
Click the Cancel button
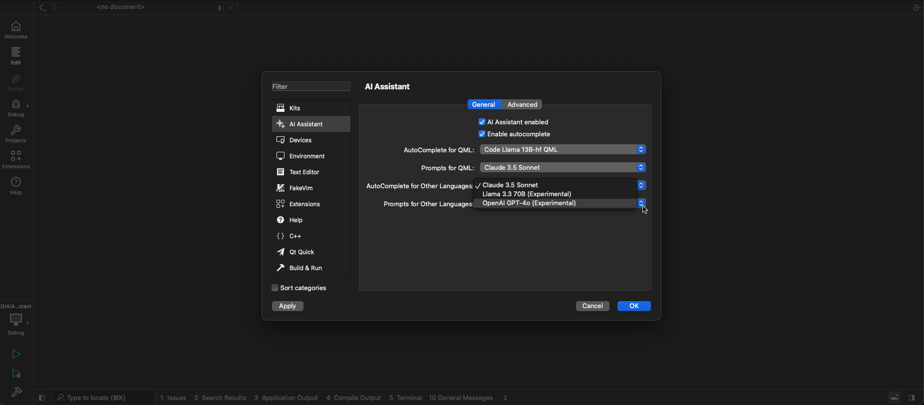pos(592,306)
